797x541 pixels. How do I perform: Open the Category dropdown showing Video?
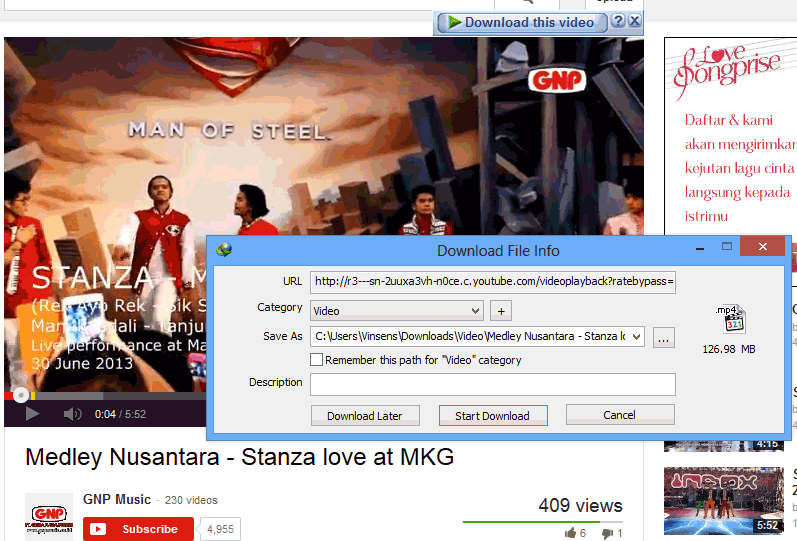(x=396, y=311)
